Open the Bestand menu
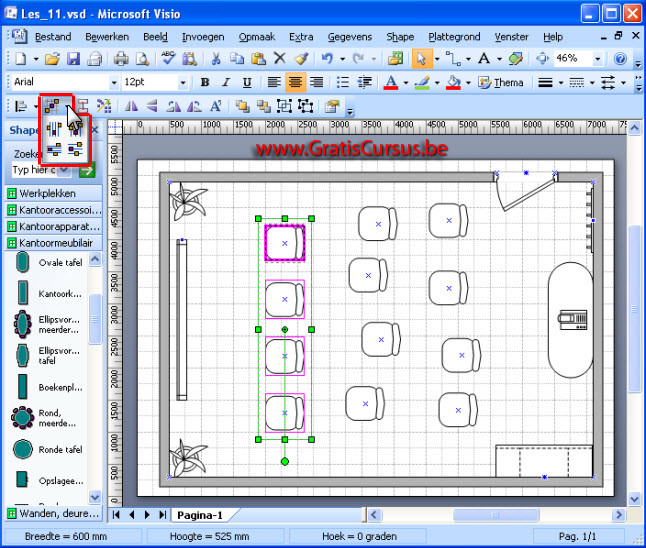This screenshot has width=646, height=548. pos(53,37)
